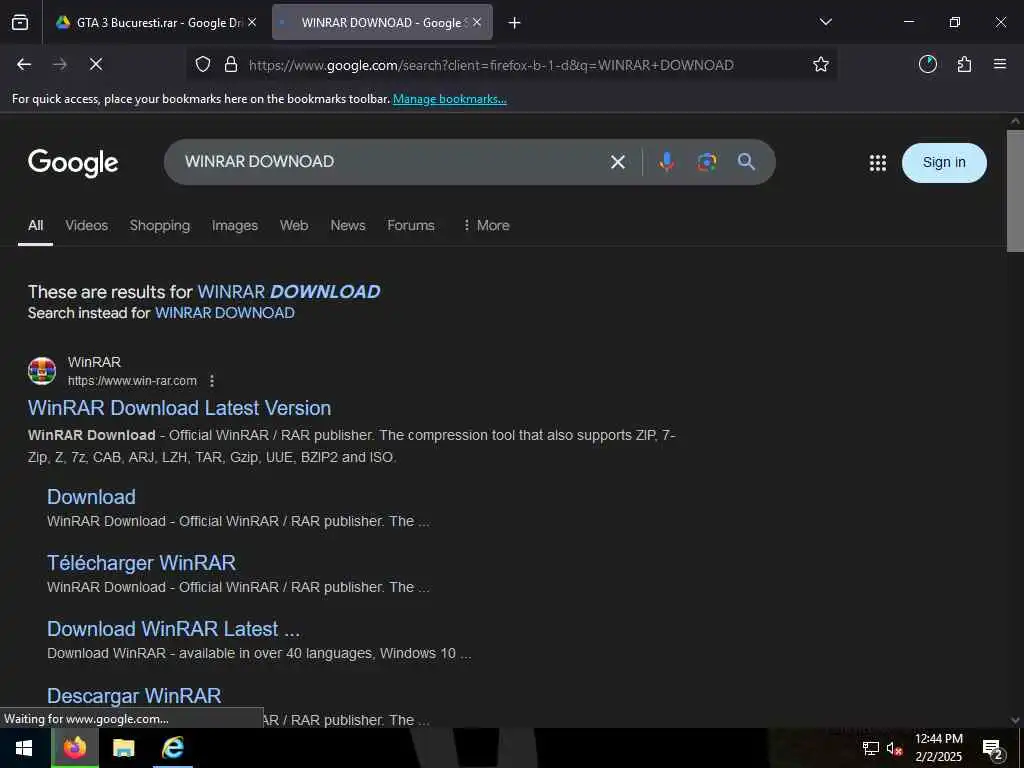Go to Google home logo
Screen dimensions: 1024x768
73,163
